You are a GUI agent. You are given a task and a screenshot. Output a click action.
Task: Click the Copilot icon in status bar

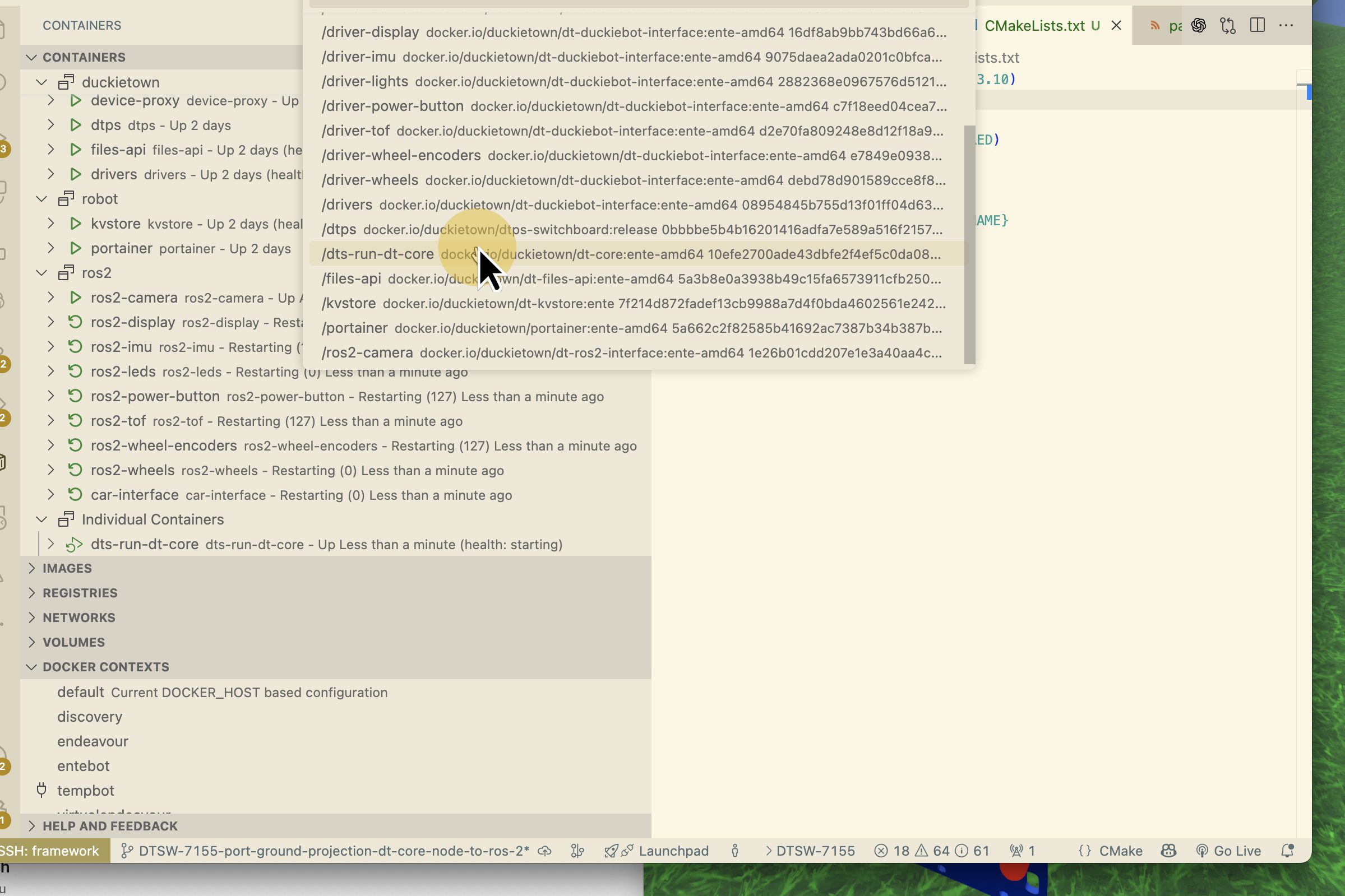click(1168, 851)
